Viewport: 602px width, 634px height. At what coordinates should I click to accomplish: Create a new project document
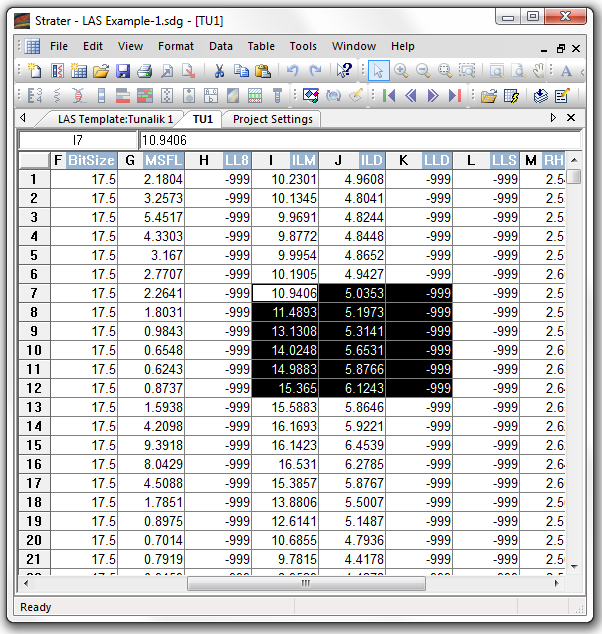pyautogui.click(x=34, y=71)
